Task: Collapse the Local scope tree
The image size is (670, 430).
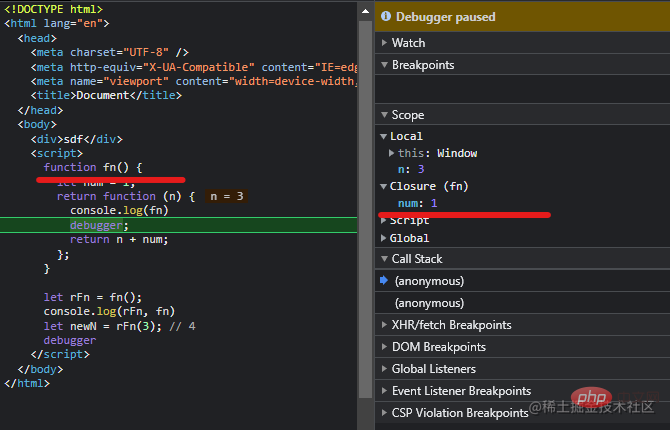Action: click(383, 136)
